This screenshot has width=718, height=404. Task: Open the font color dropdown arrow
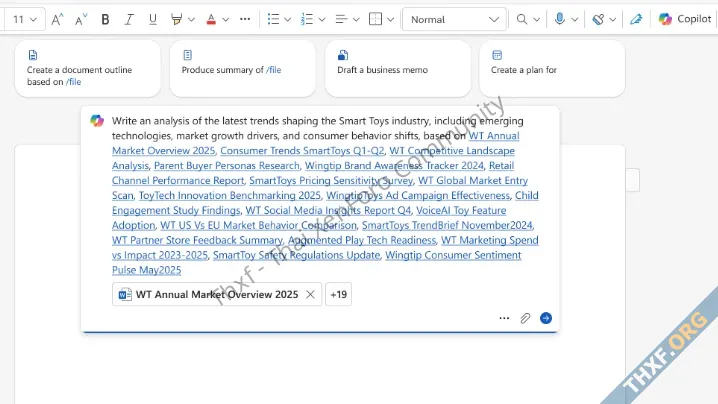[225, 20]
